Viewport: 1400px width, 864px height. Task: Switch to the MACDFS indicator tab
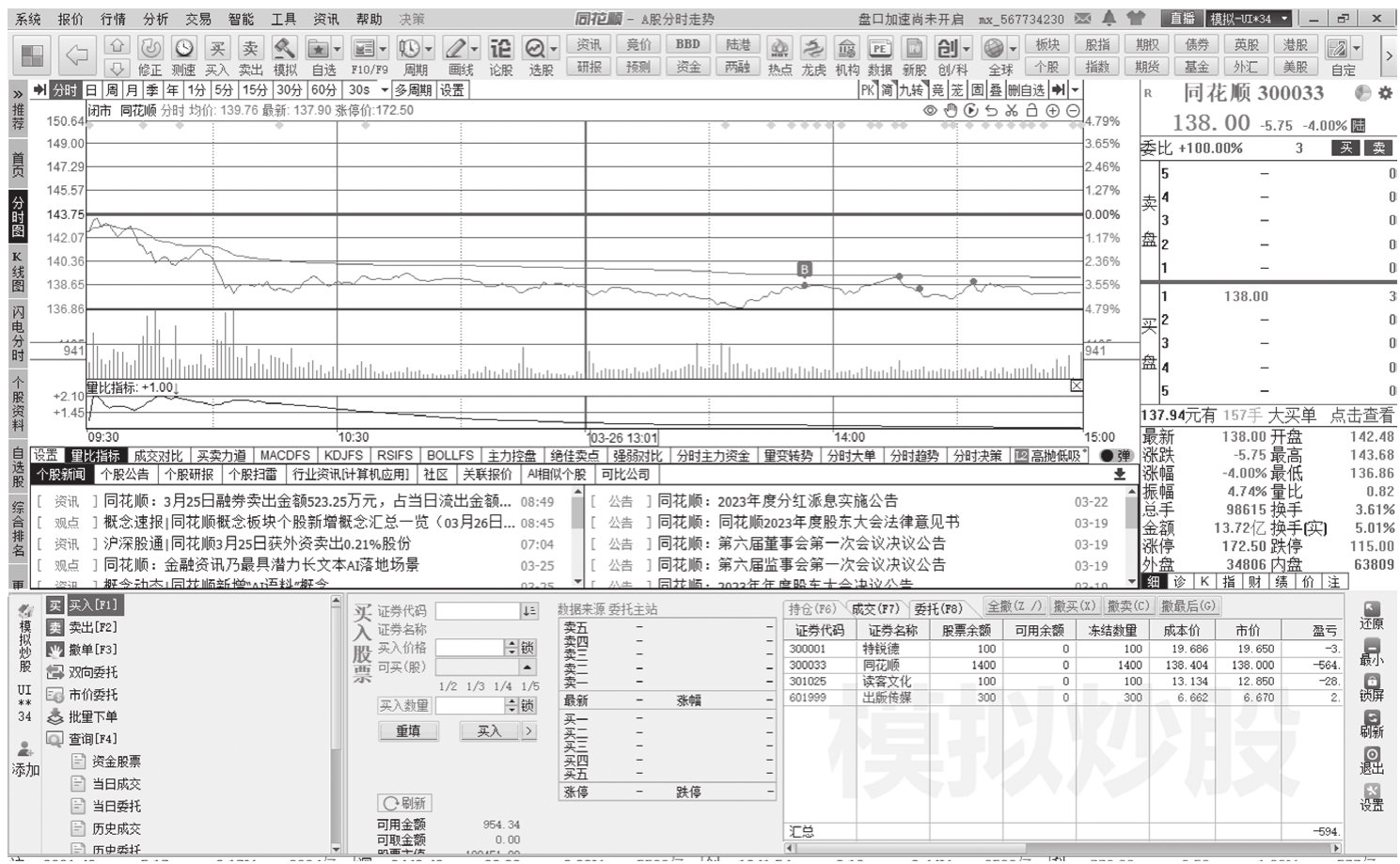285,456
